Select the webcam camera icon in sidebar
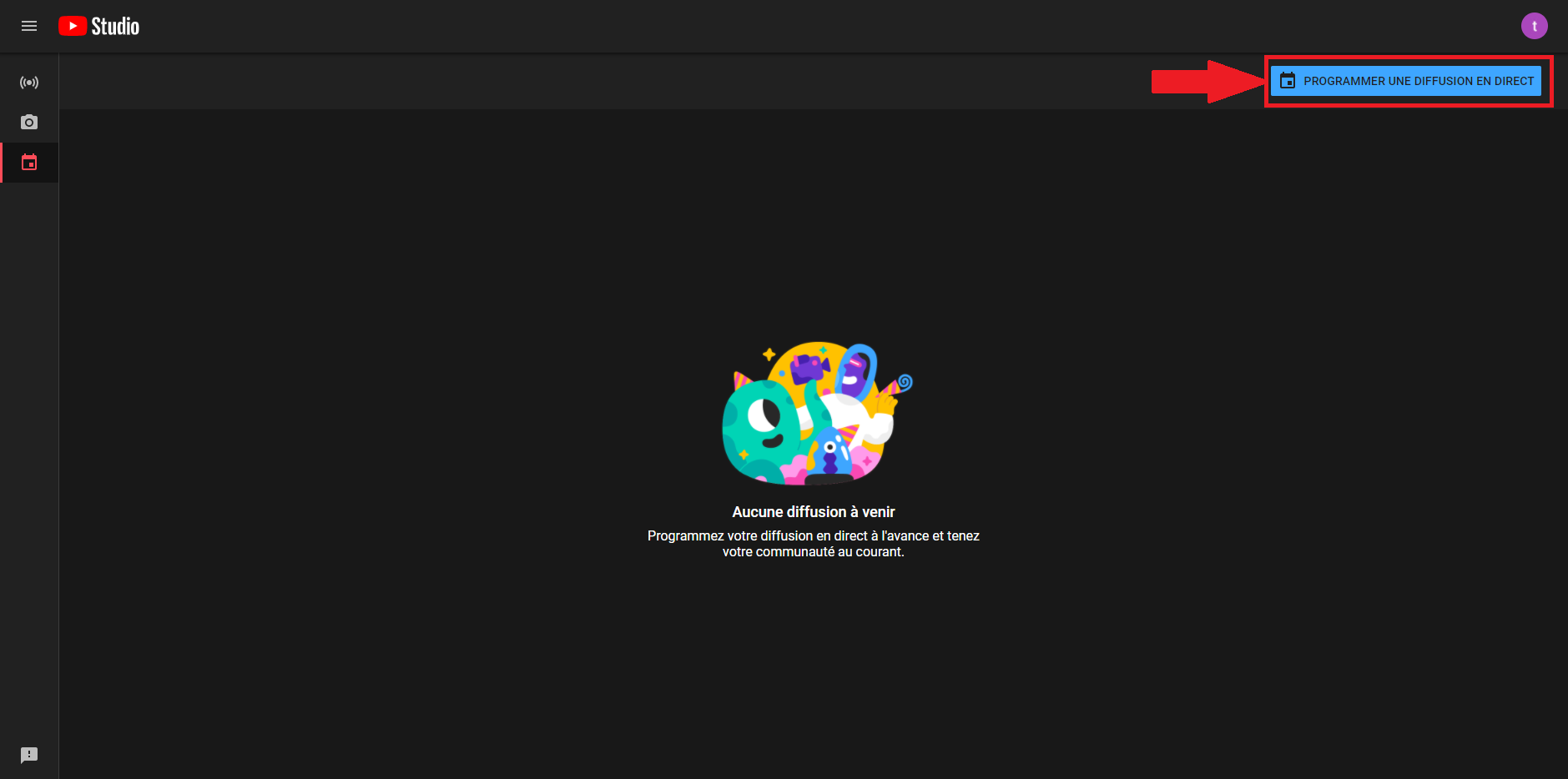The height and width of the screenshot is (779, 1568). tap(29, 123)
